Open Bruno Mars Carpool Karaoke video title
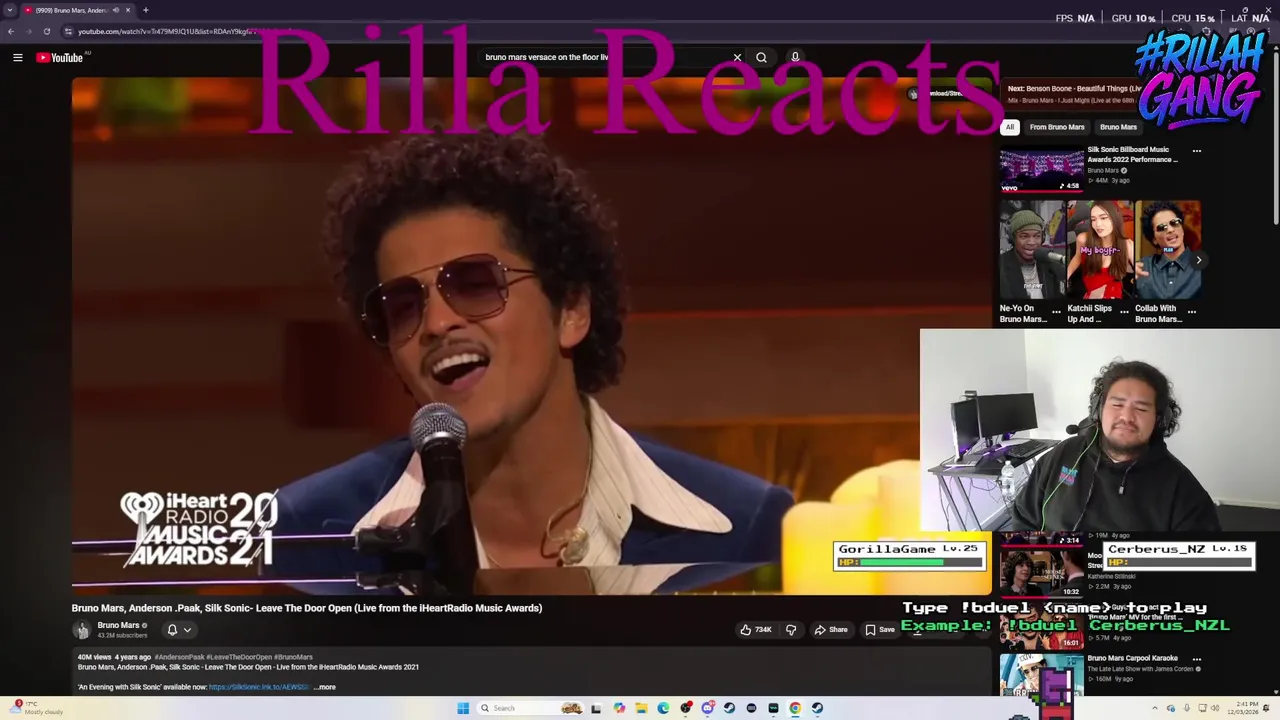The width and height of the screenshot is (1280, 720). (1132, 658)
